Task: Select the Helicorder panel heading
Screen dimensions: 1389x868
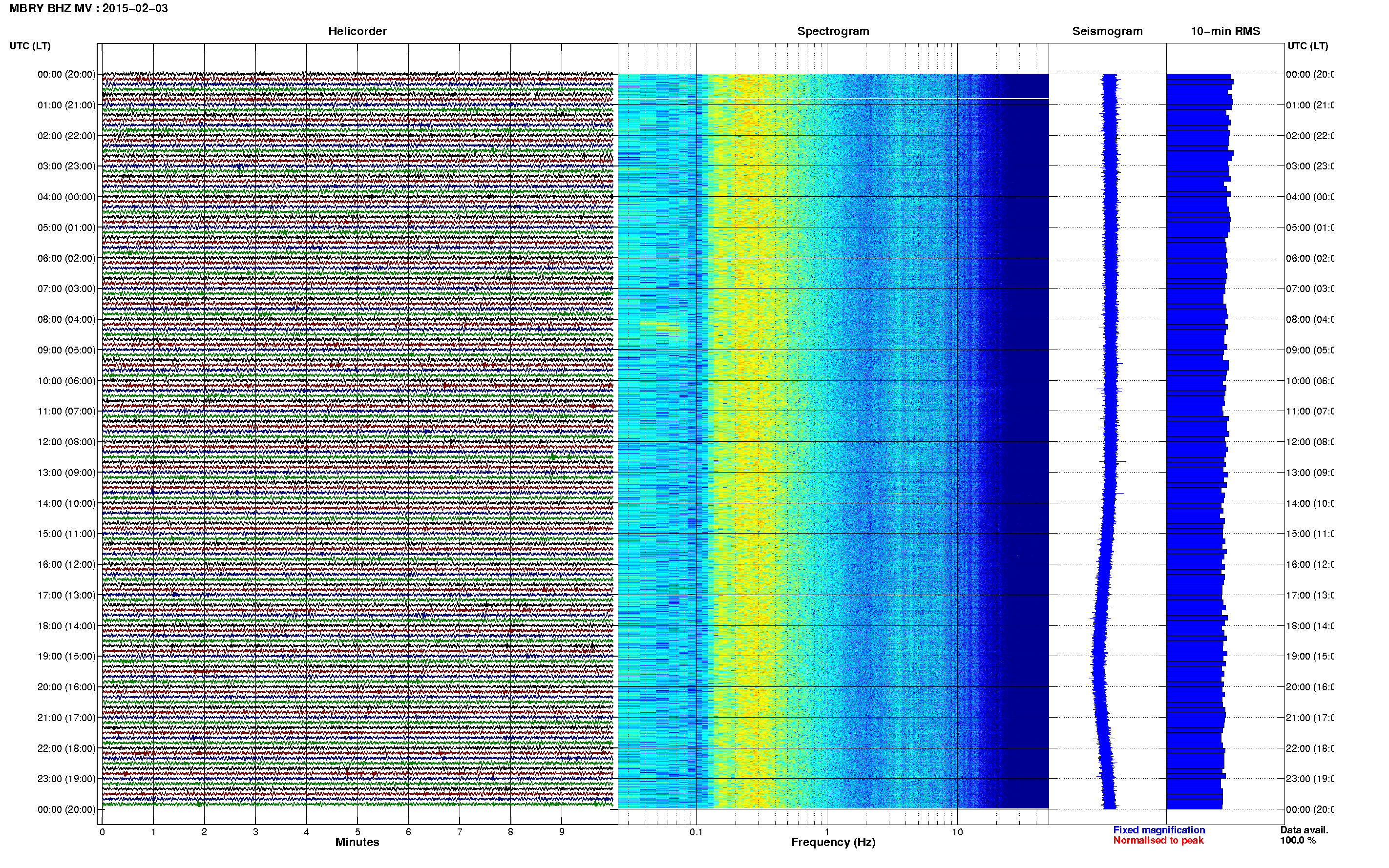Action: [x=357, y=32]
